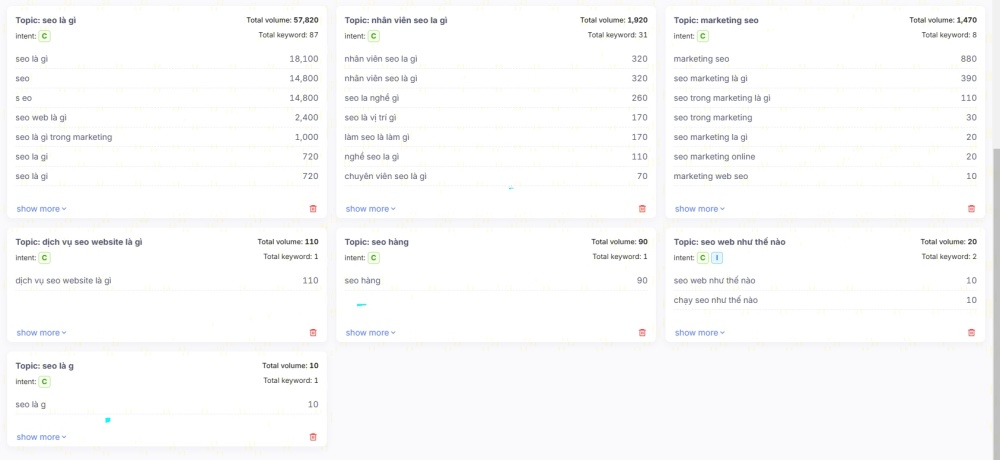Remove the 'dịch vụ seo website là gì' topic

313,333
